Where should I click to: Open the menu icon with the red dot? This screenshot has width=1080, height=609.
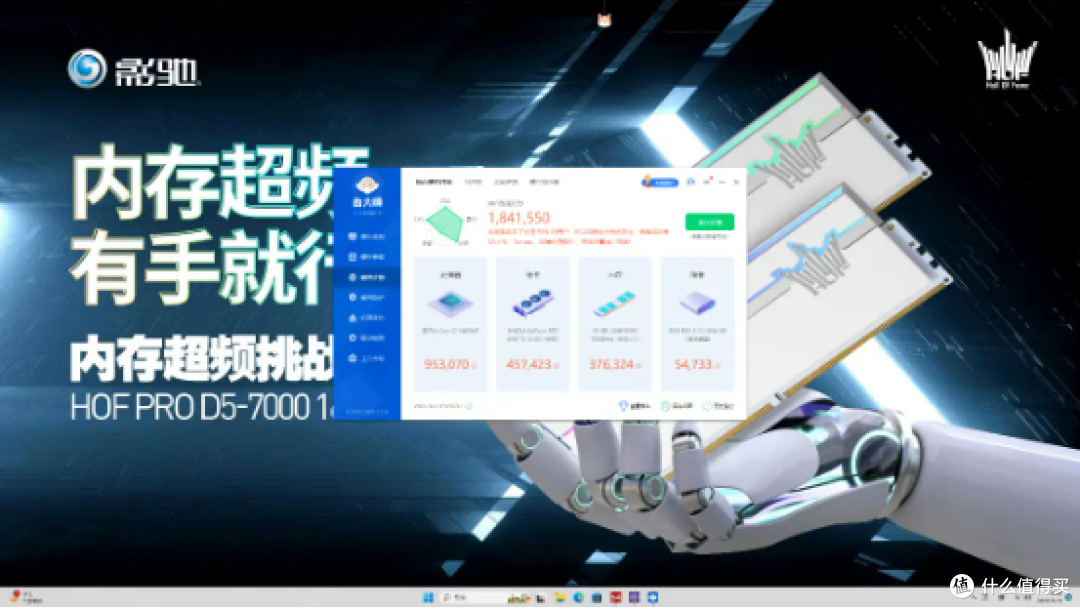point(707,182)
